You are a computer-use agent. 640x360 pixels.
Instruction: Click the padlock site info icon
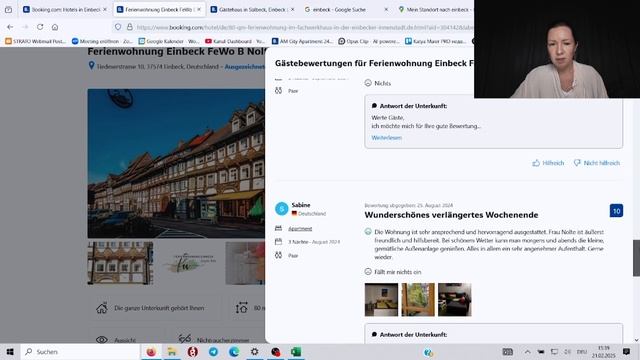click(x=129, y=27)
